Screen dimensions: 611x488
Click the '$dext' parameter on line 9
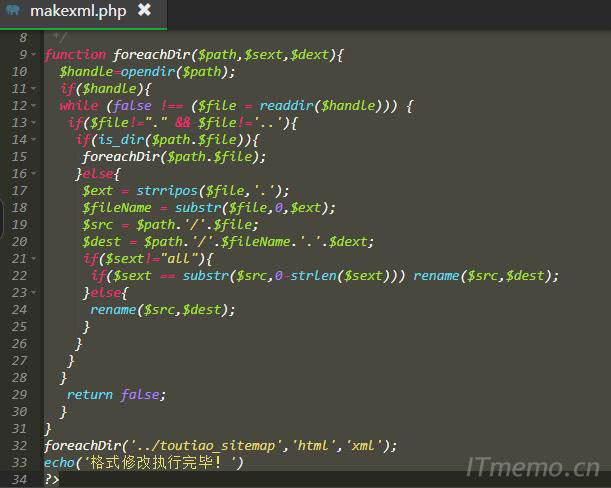click(310, 55)
